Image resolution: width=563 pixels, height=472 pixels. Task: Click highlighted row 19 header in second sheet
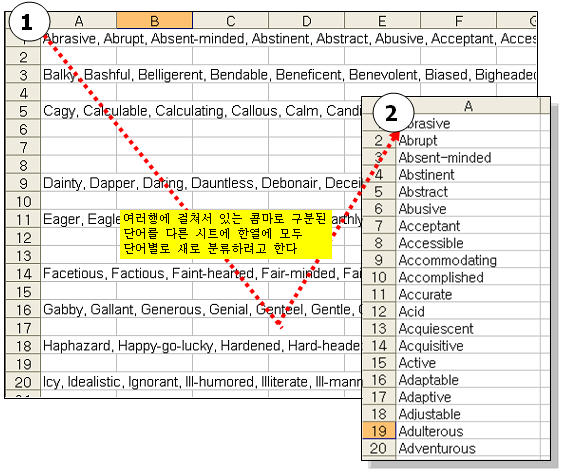[x=379, y=431]
